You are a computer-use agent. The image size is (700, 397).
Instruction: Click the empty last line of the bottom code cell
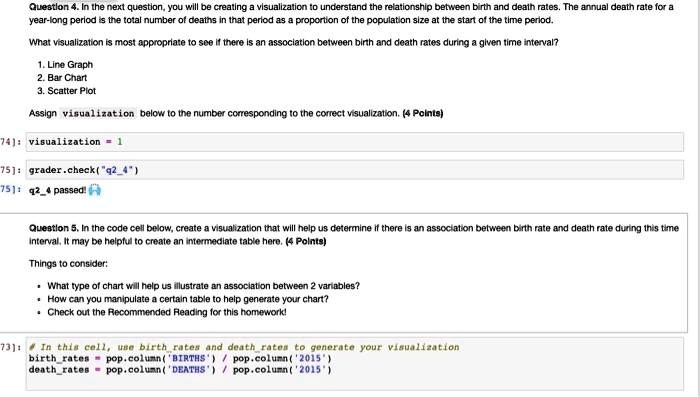click(354, 382)
